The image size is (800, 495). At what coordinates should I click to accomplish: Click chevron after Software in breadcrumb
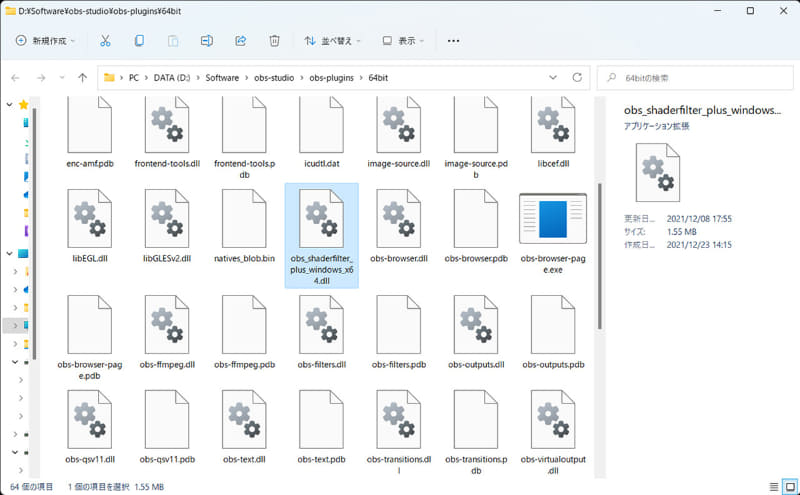(x=247, y=78)
